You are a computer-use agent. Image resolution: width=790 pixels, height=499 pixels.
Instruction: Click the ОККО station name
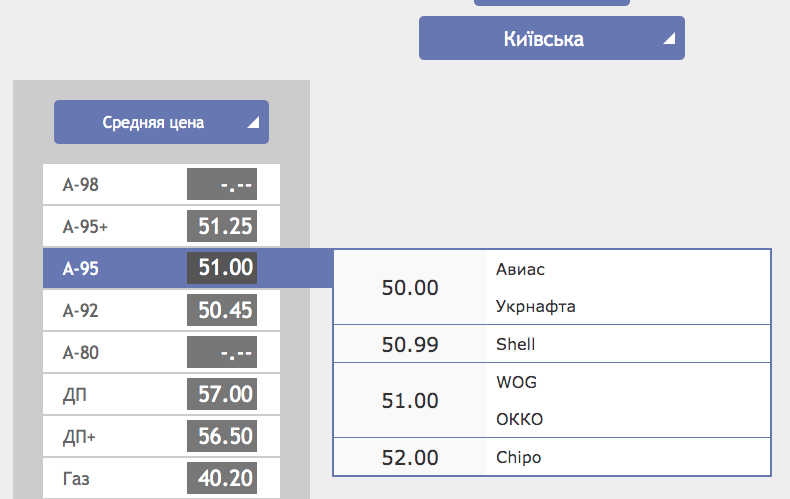click(x=520, y=419)
